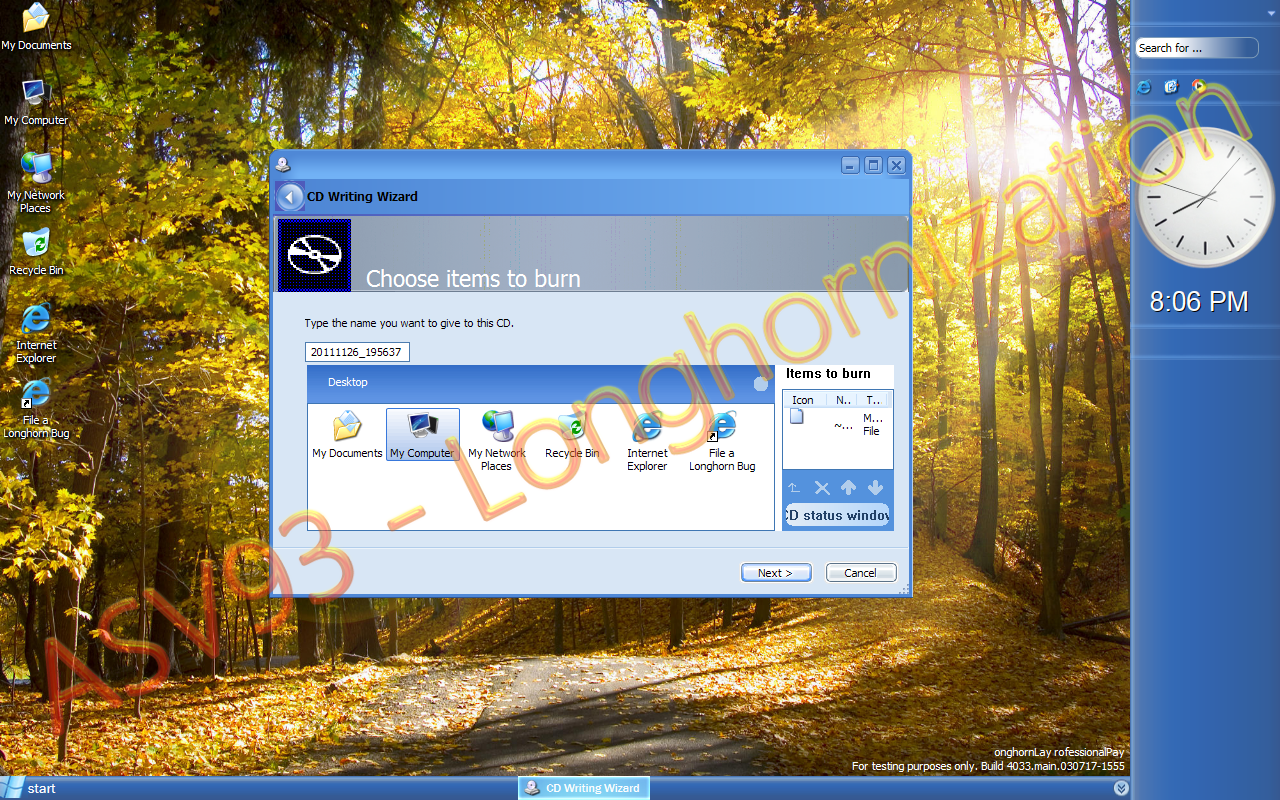1280x800 pixels.
Task: Open the Start menu
Action: click(30, 789)
